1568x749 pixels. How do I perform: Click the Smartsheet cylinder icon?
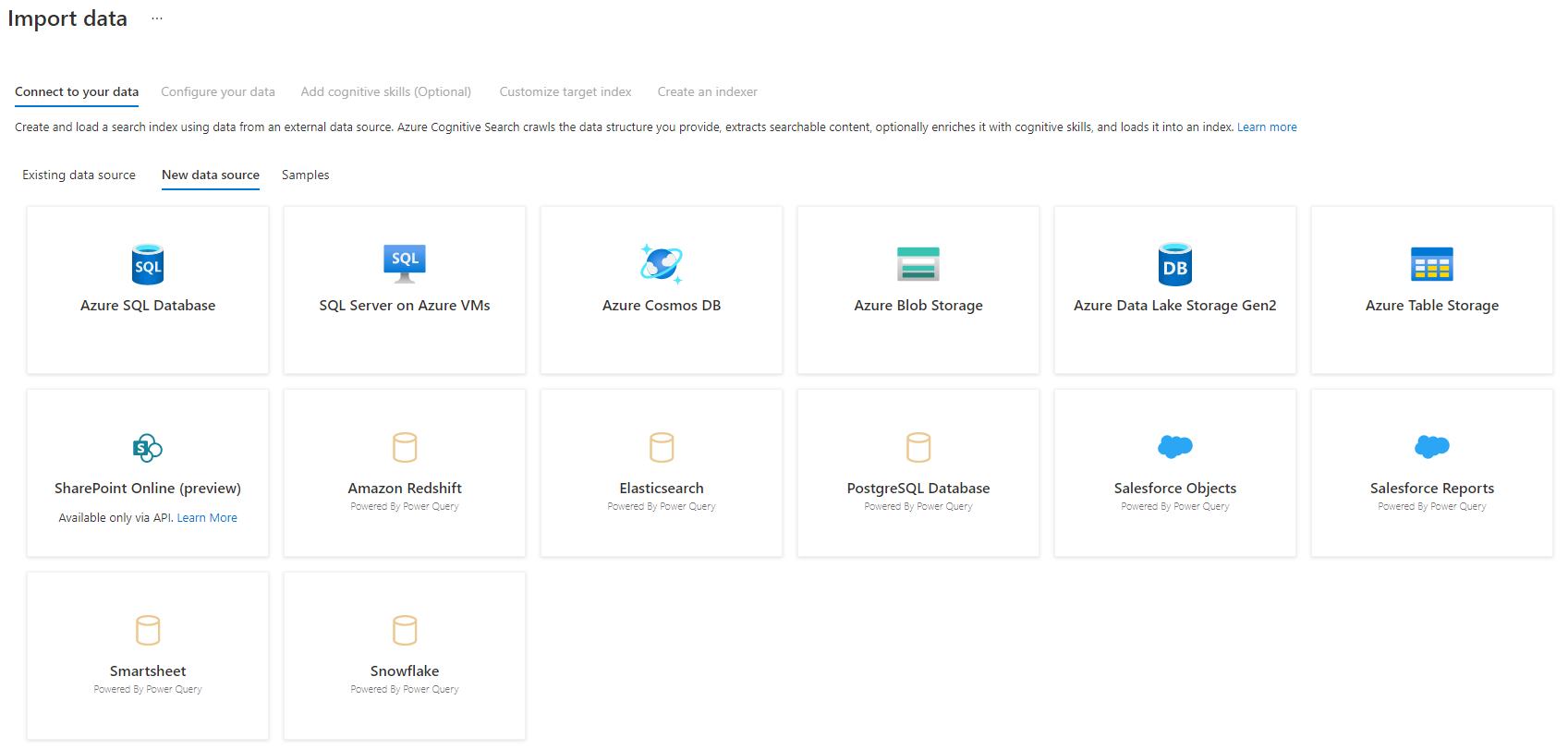(x=148, y=630)
